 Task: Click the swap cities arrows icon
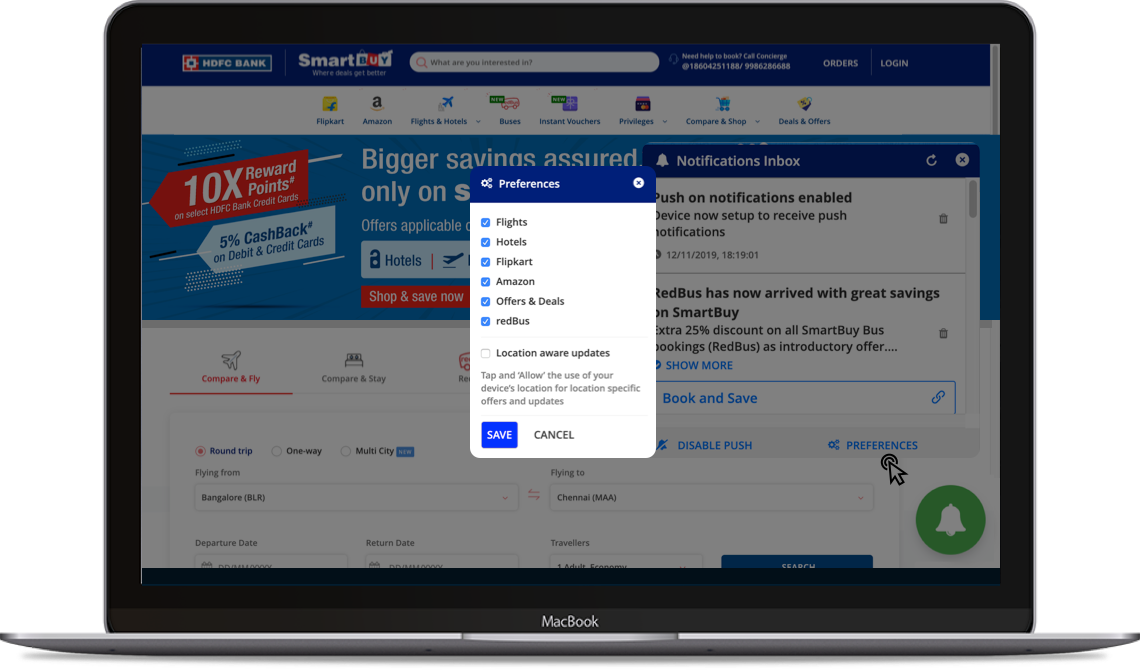tap(534, 495)
